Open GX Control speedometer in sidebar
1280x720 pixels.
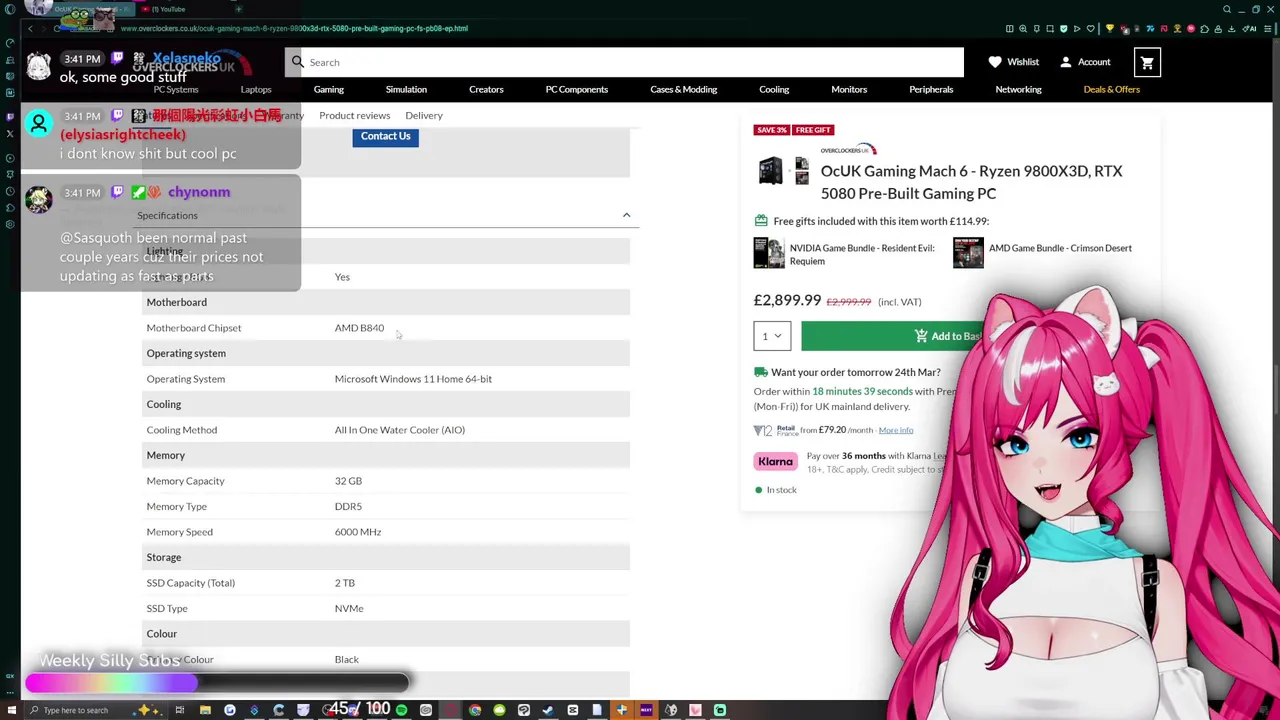(10, 43)
